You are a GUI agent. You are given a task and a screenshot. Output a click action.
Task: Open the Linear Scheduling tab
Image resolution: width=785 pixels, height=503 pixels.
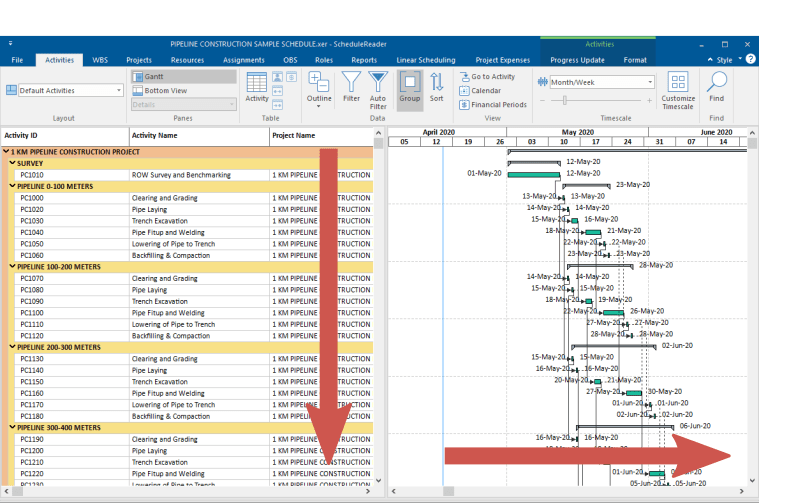coord(426,60)
